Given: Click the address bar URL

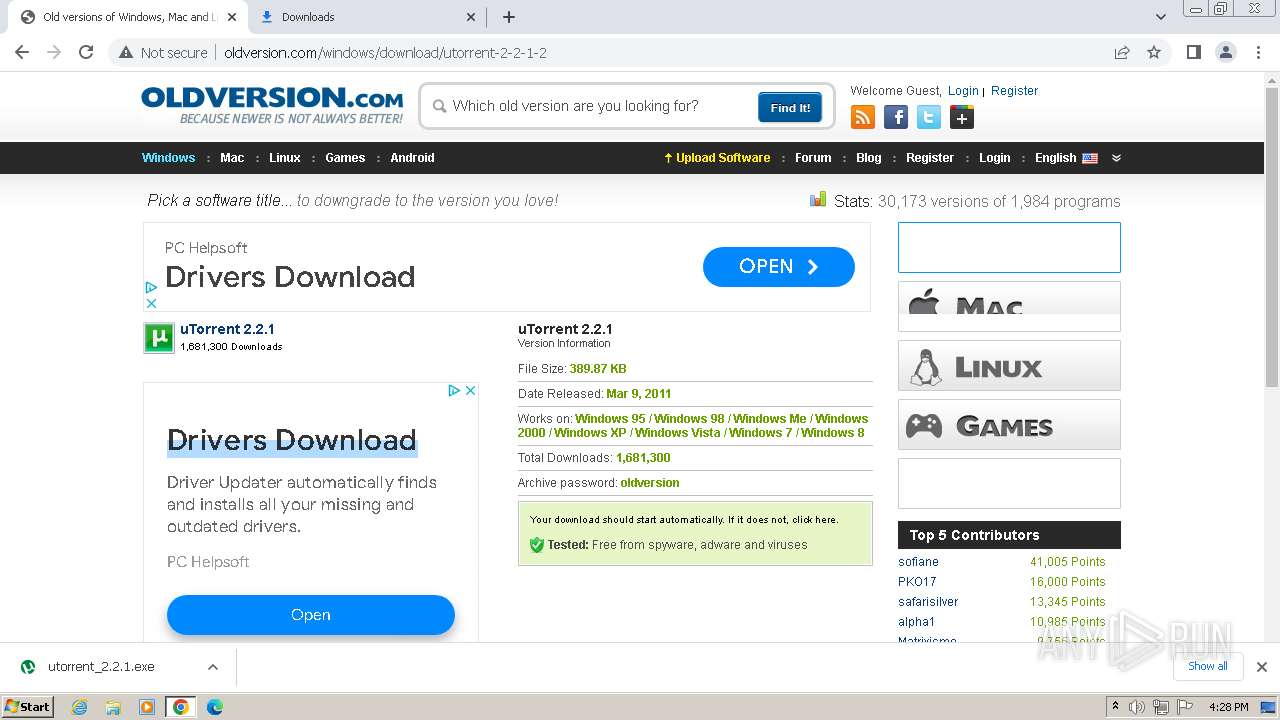Looking at the screenshot, I should pos(385,53).
